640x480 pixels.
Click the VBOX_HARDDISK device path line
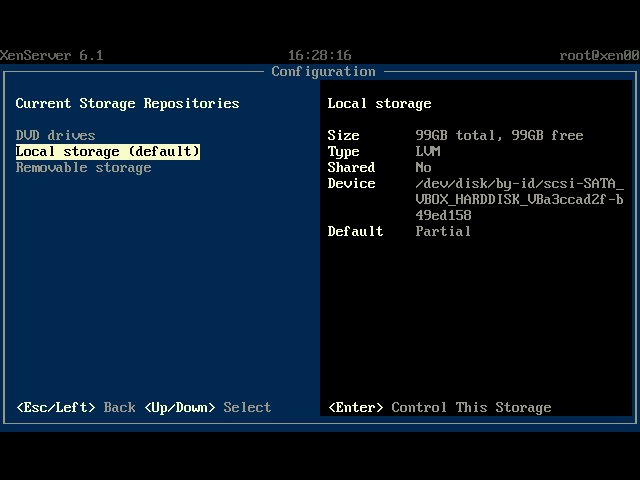(x=519, y=200)
